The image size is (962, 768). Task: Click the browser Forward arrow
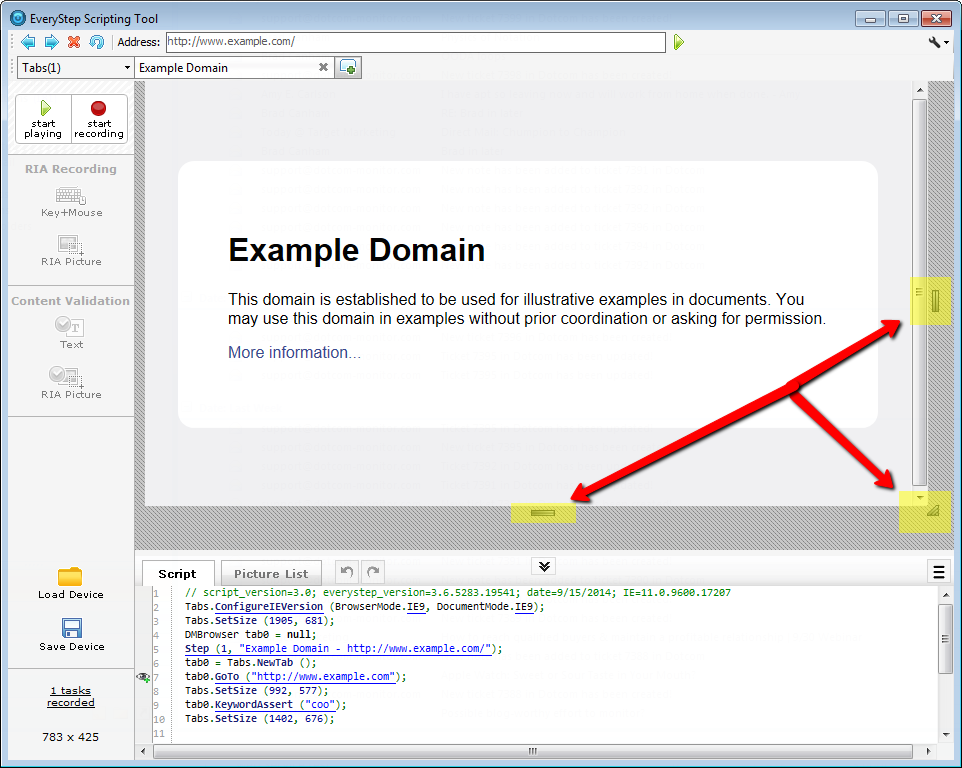tap(52, 42)
